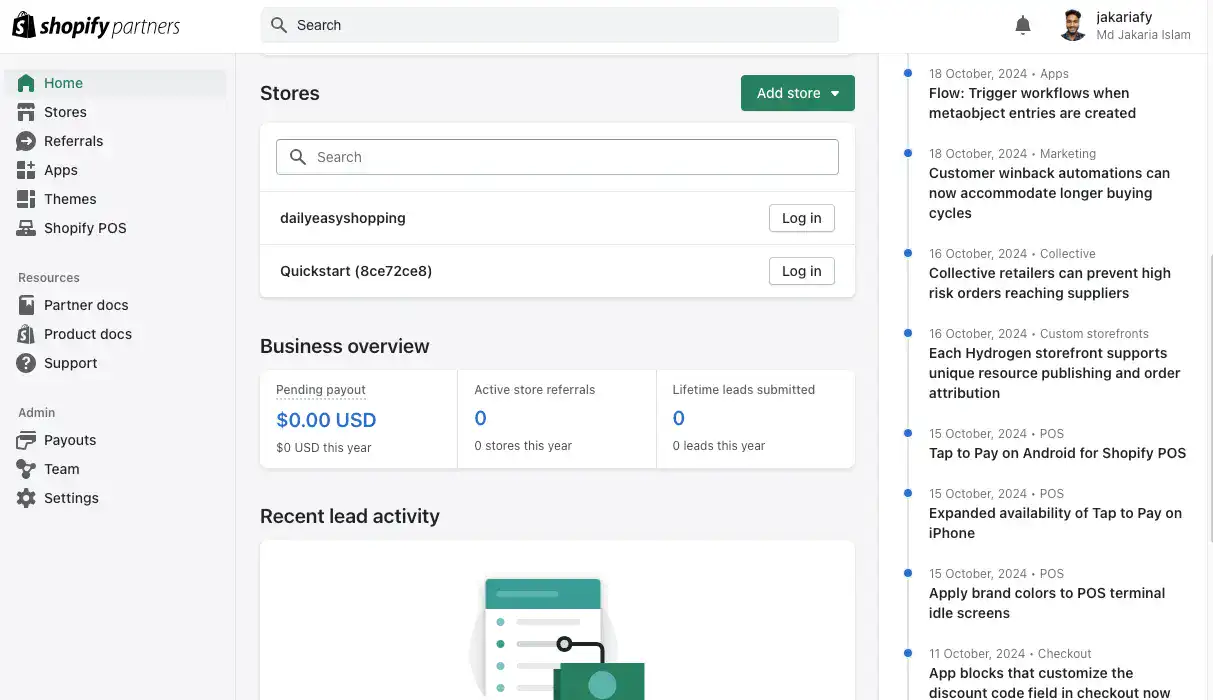This screenshot has height=700, width=1213.
Task: Open Each Hydrogen storefront article
Action: (1054, 373)
